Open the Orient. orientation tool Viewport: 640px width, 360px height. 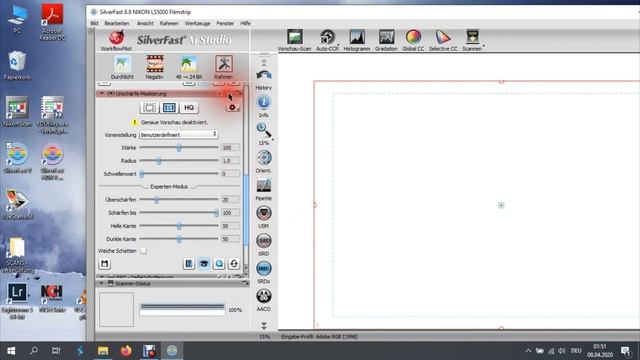click(264, 162)
